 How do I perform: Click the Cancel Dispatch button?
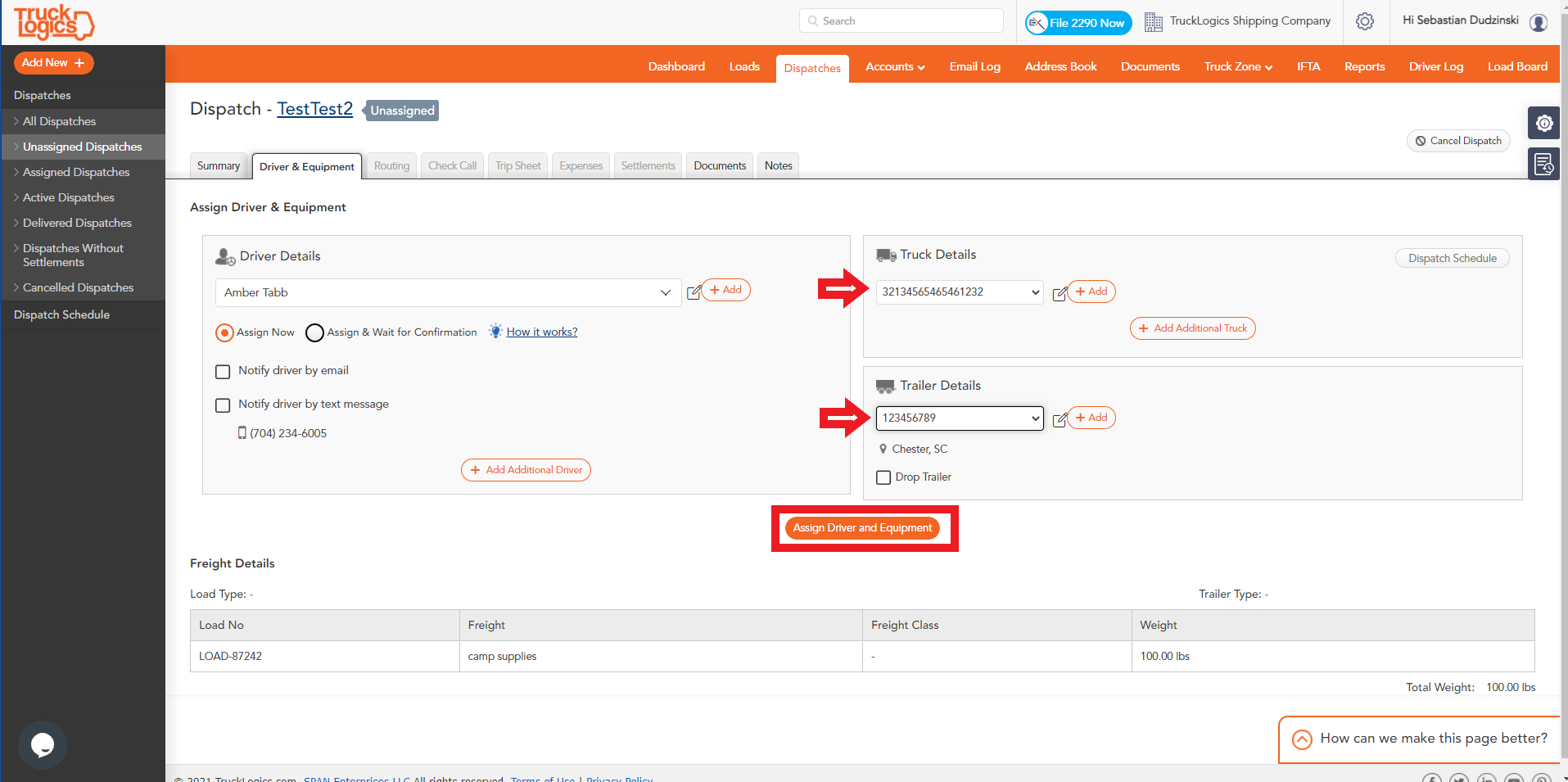pyautogui.click(x=1458, y=141)
